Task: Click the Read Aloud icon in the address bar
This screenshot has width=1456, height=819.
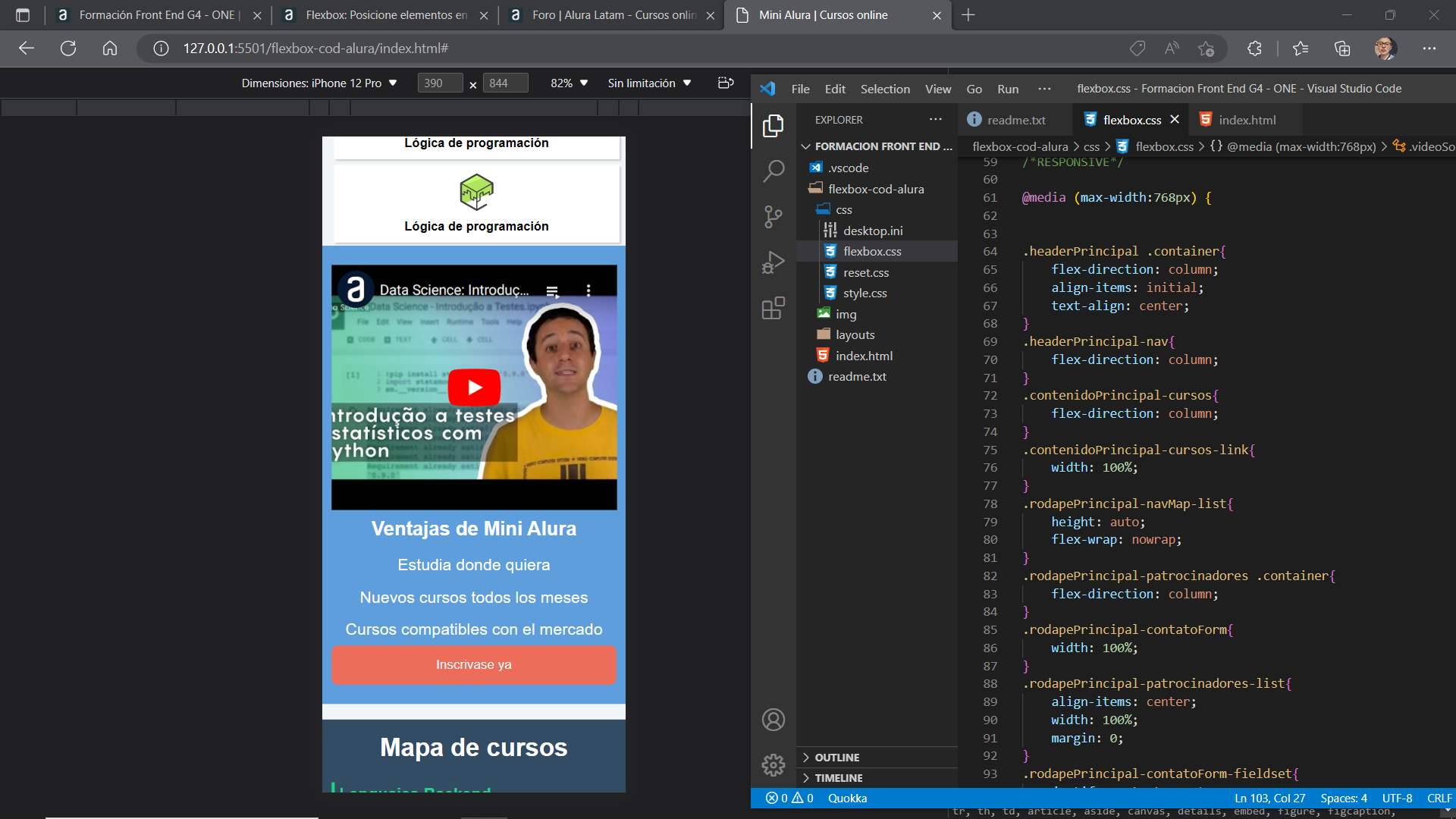Action: pos(1172,49)
